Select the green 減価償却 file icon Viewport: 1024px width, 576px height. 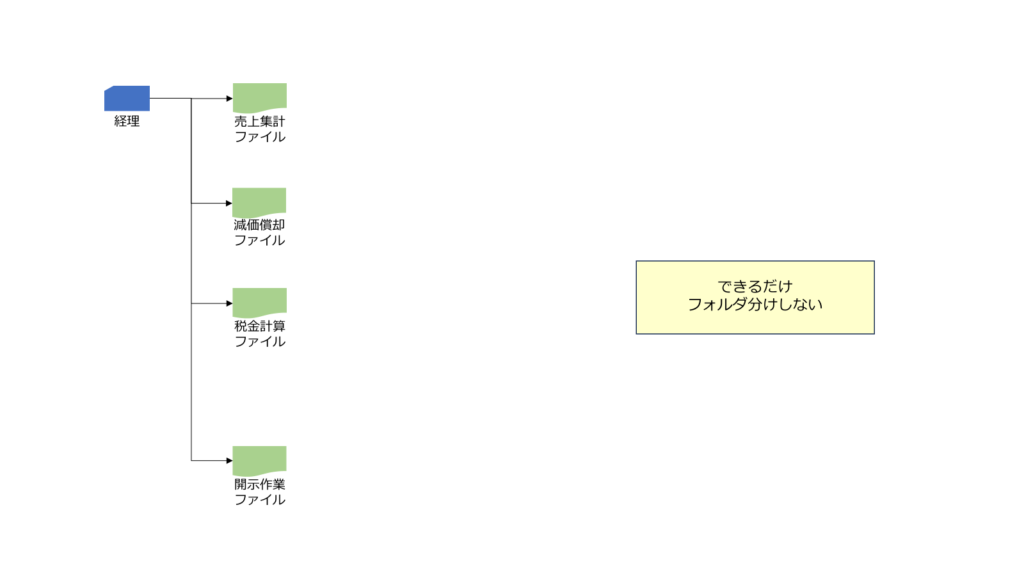tap(259, 202)
